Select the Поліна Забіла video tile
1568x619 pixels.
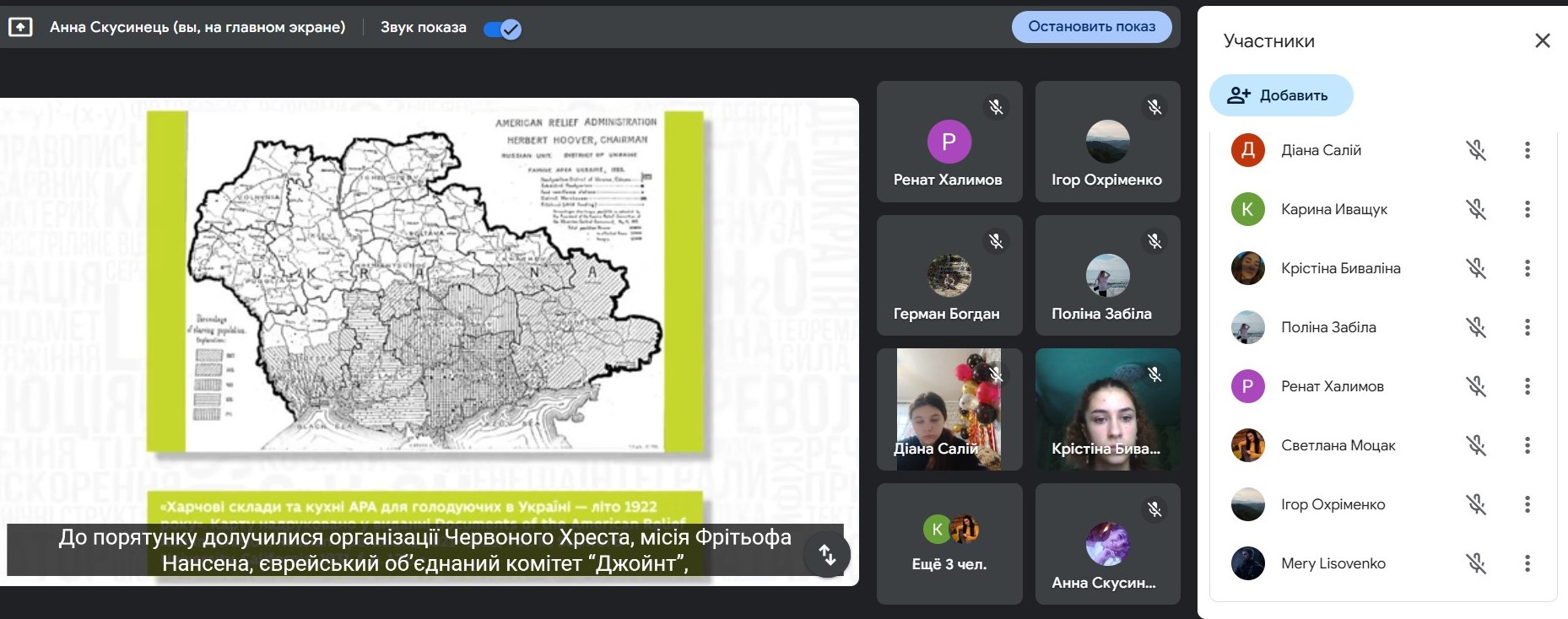[x=1108, y=276]
